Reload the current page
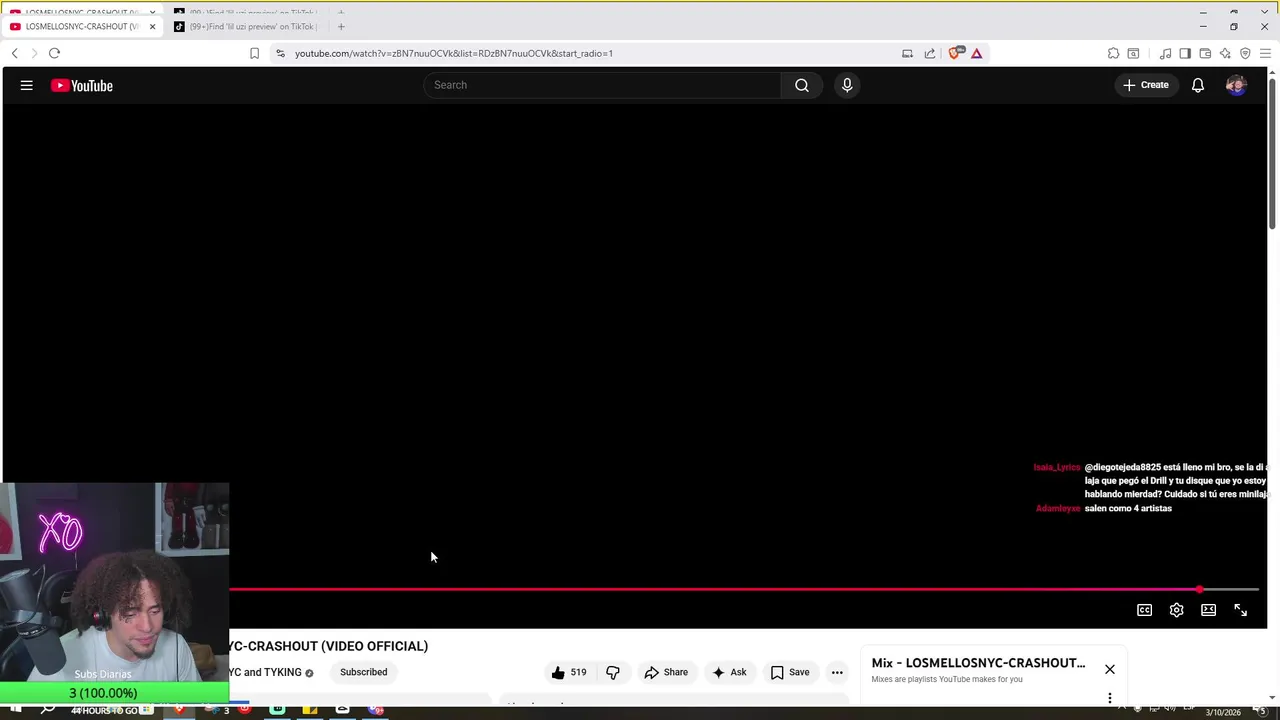Viewport: 1280px width, 720px height. (x=54, y=53)
